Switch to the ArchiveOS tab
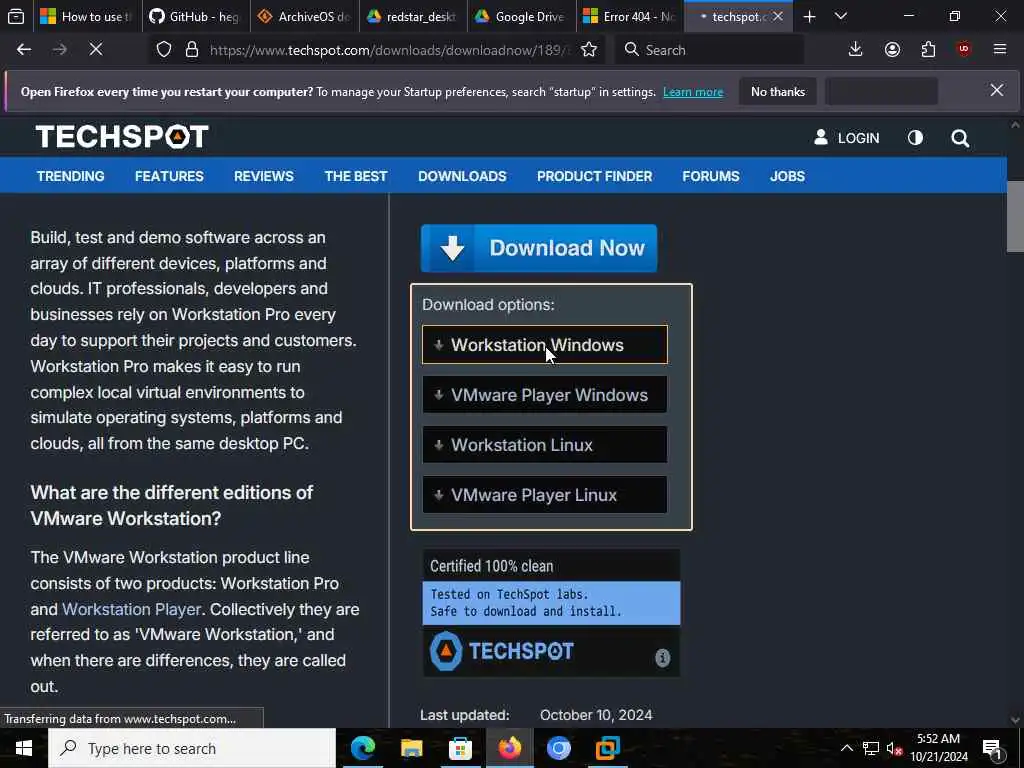 (x=304, y=16)
